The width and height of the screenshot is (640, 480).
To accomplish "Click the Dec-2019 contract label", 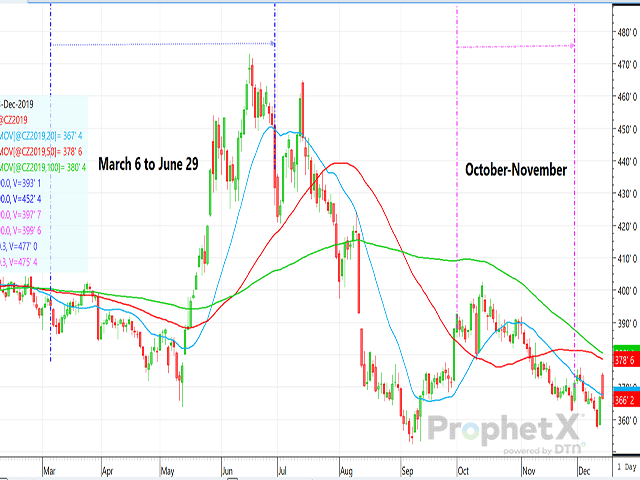I will 17,104.
